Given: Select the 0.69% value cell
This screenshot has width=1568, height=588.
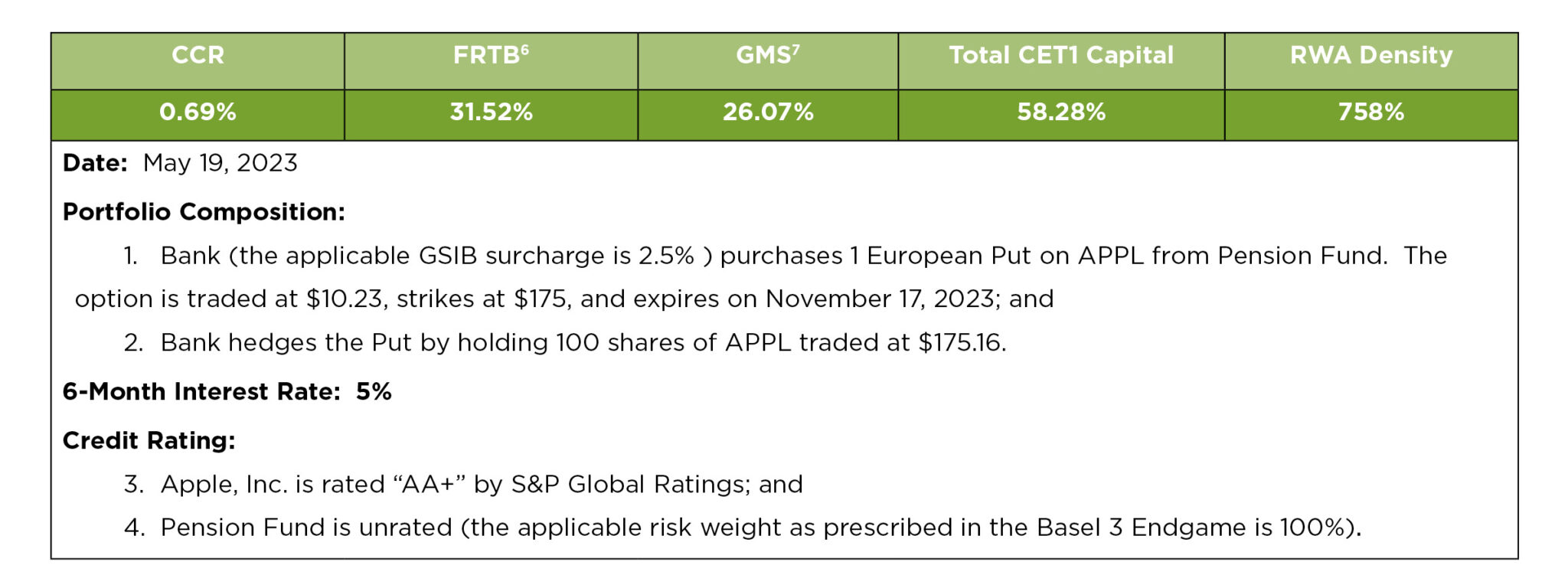Looking at the screenshot, I should point(198,113).
